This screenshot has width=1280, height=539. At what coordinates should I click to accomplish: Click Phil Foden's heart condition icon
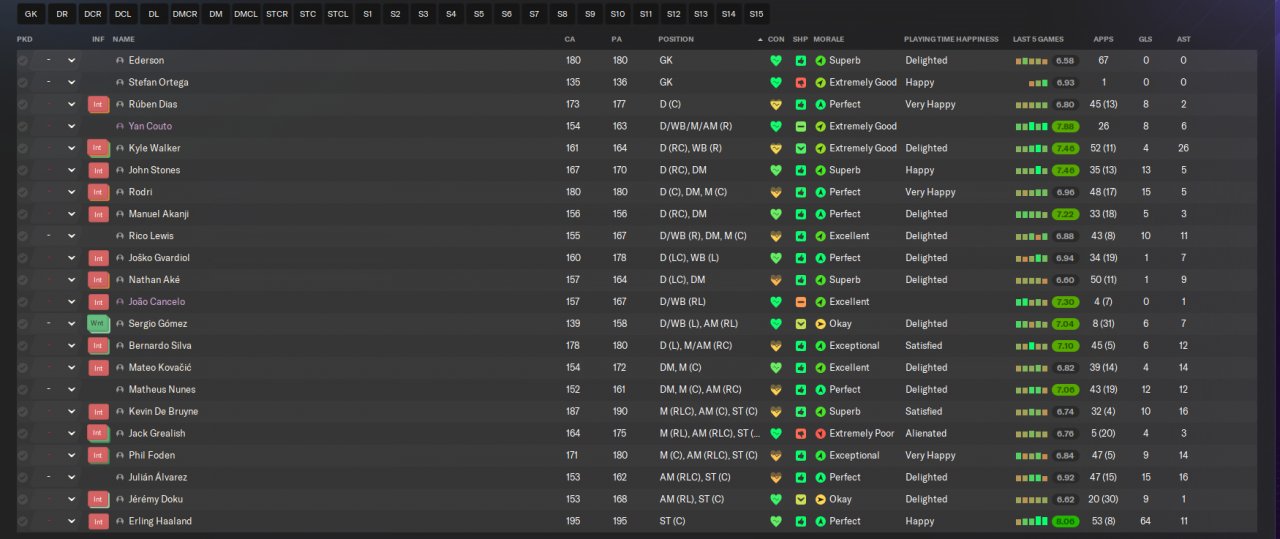point(775,455)
